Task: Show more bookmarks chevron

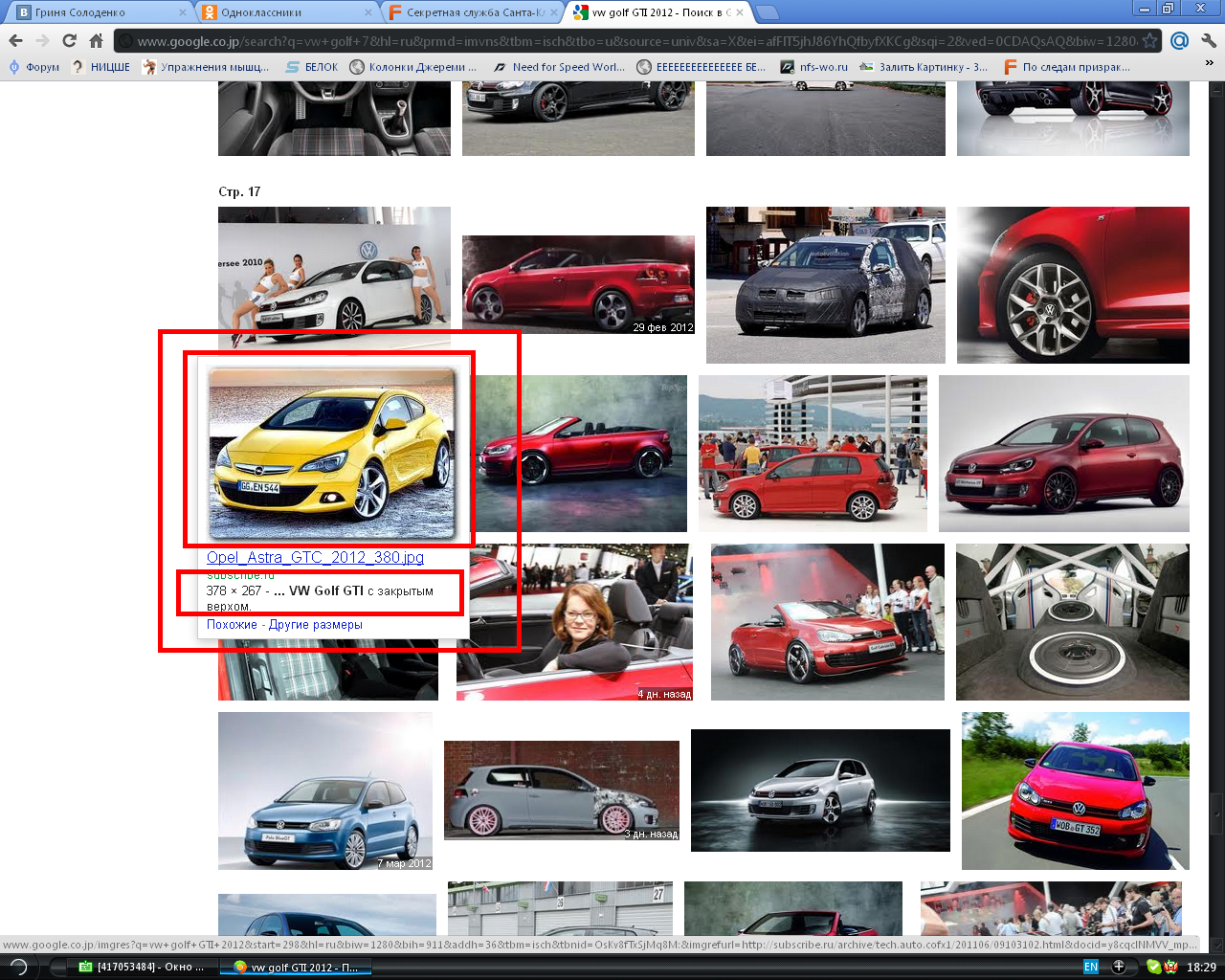Action: pyautogui.click(x=1210, y=63)
